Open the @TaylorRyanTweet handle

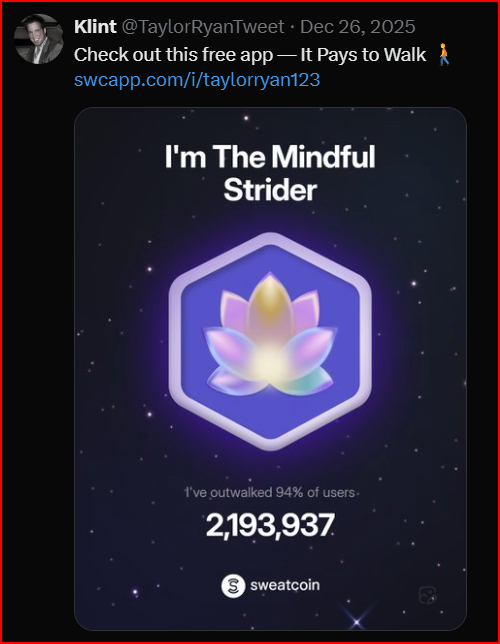click(203, 28)
